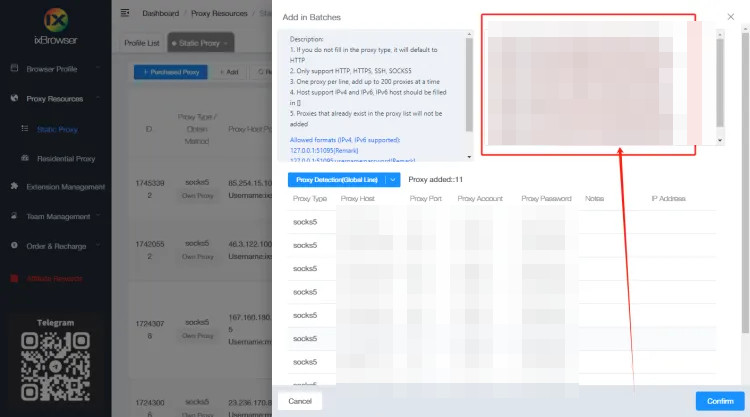Switch to Profile List tab
Screen dimensions: 750x417
(x=142, y=43)
